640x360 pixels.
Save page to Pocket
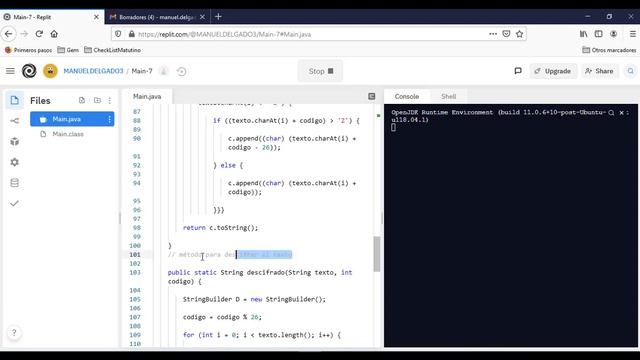[506, 34]
